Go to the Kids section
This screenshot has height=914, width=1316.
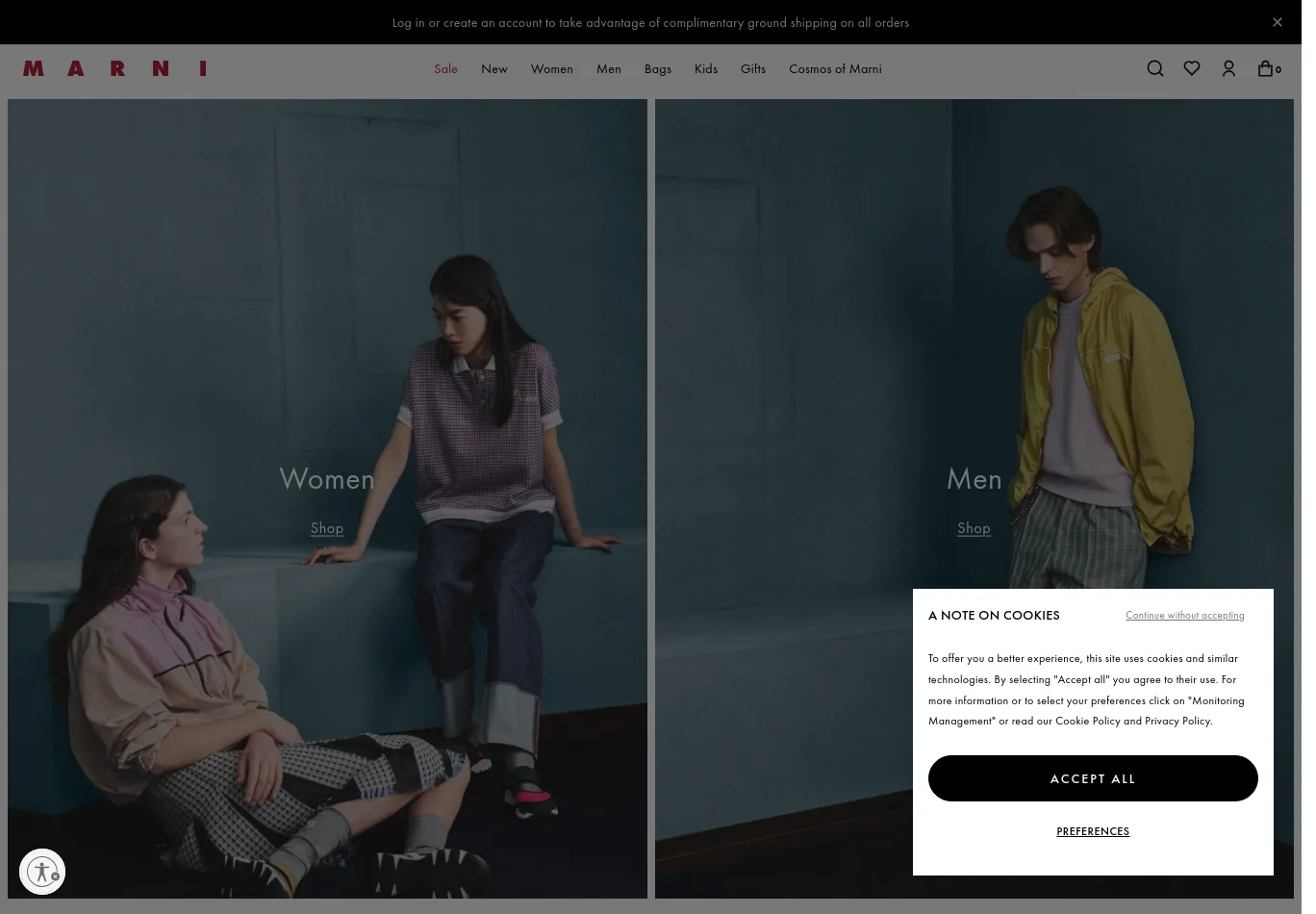pyautogui.click(x=705, y=68)
